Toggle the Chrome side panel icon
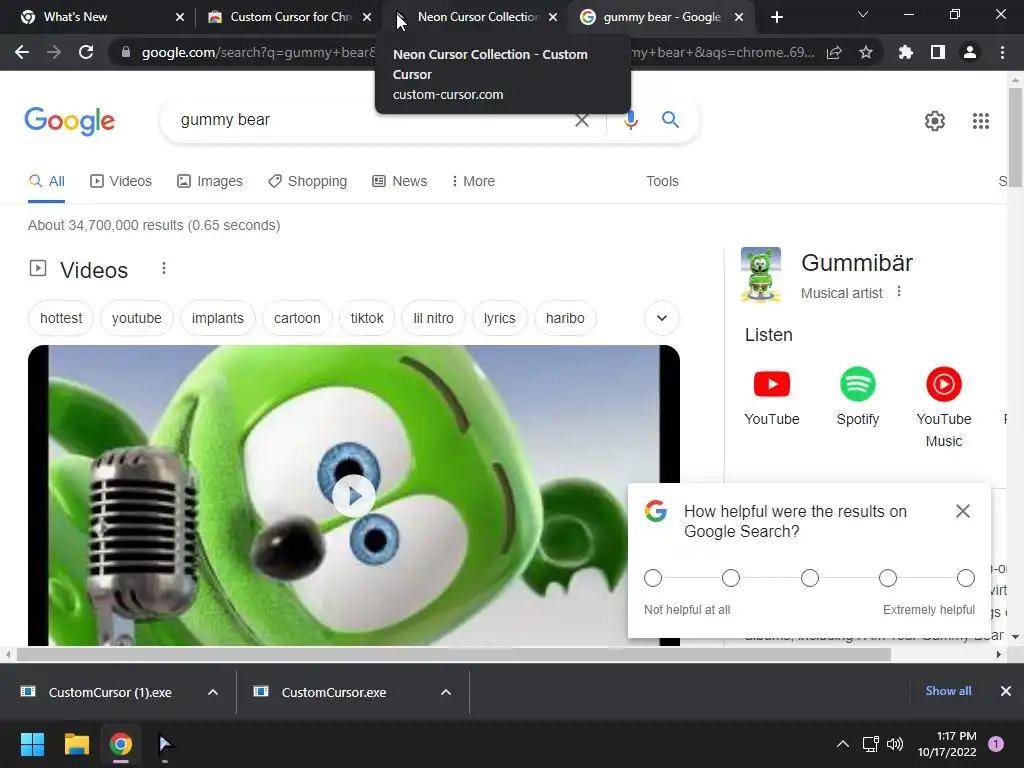The image size is (1024, 768). [x=938, y=52]
